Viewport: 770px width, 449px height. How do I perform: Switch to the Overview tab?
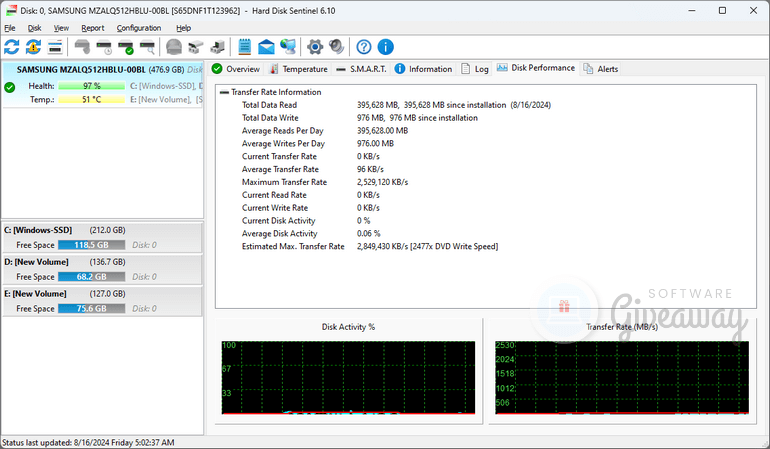[236, 69]
